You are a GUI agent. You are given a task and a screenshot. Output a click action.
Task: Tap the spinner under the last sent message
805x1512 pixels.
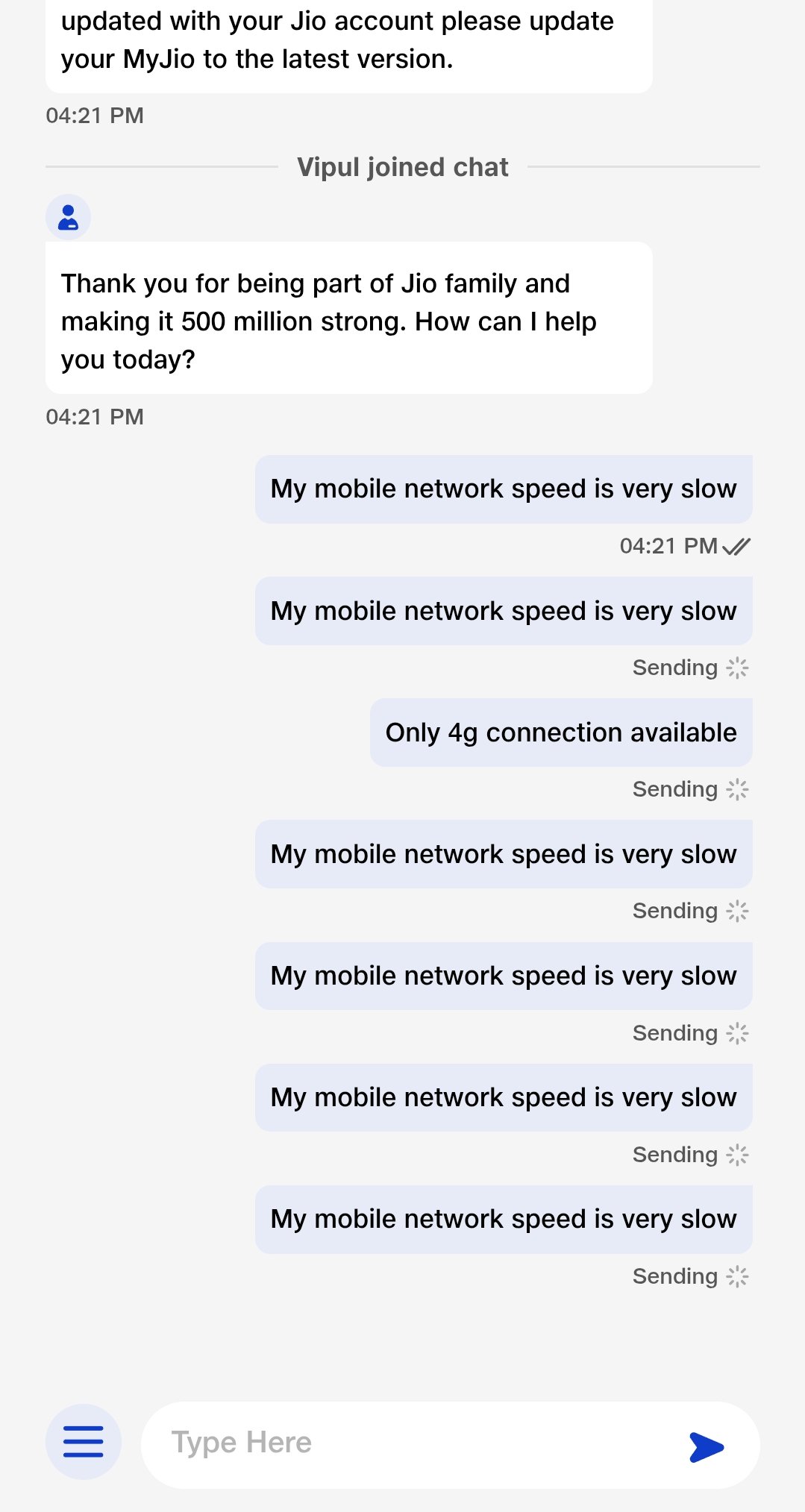point(737,1276)
